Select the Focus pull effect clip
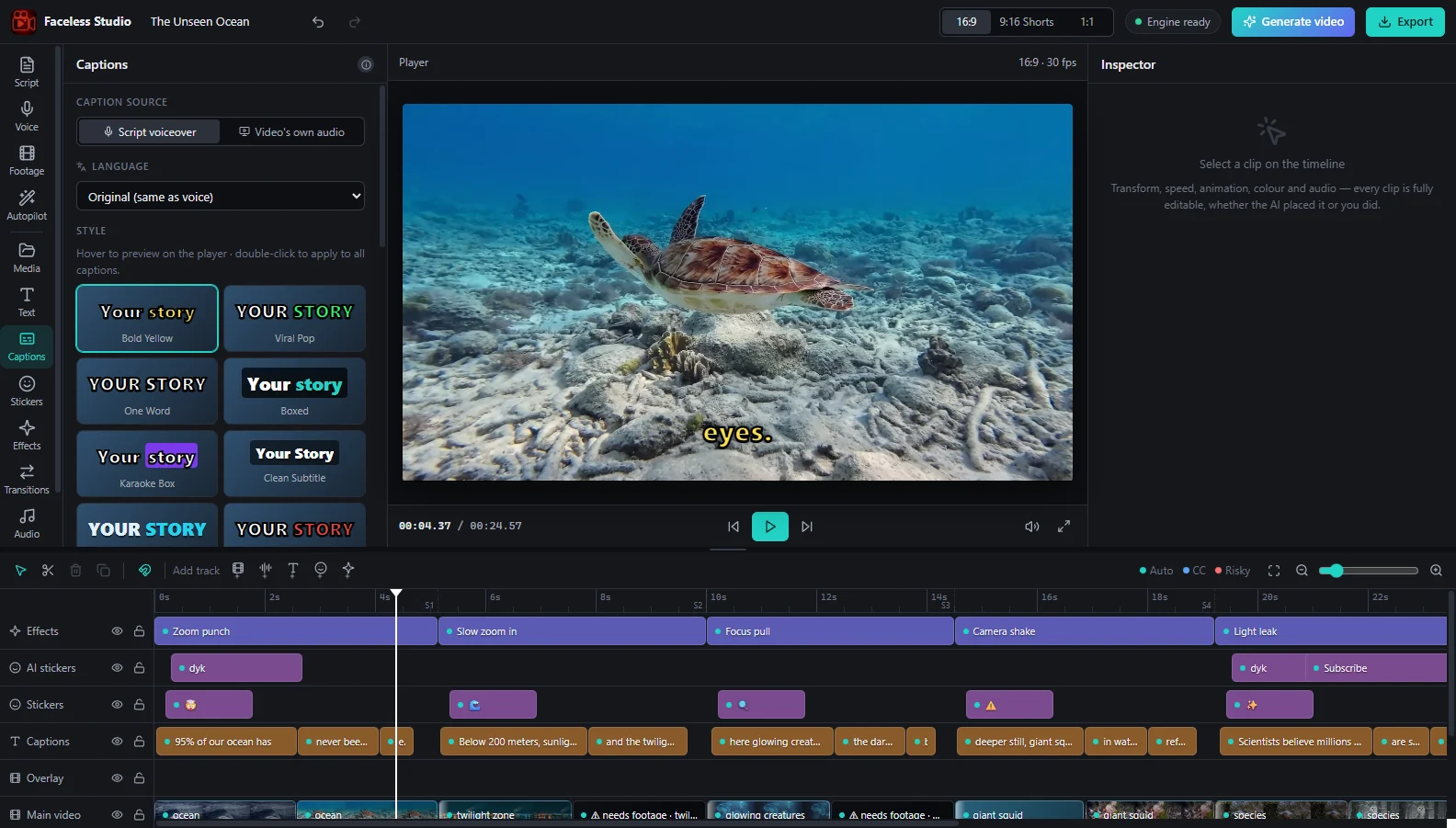Viewport: 1456px width, 828px height. coord(830,631)
